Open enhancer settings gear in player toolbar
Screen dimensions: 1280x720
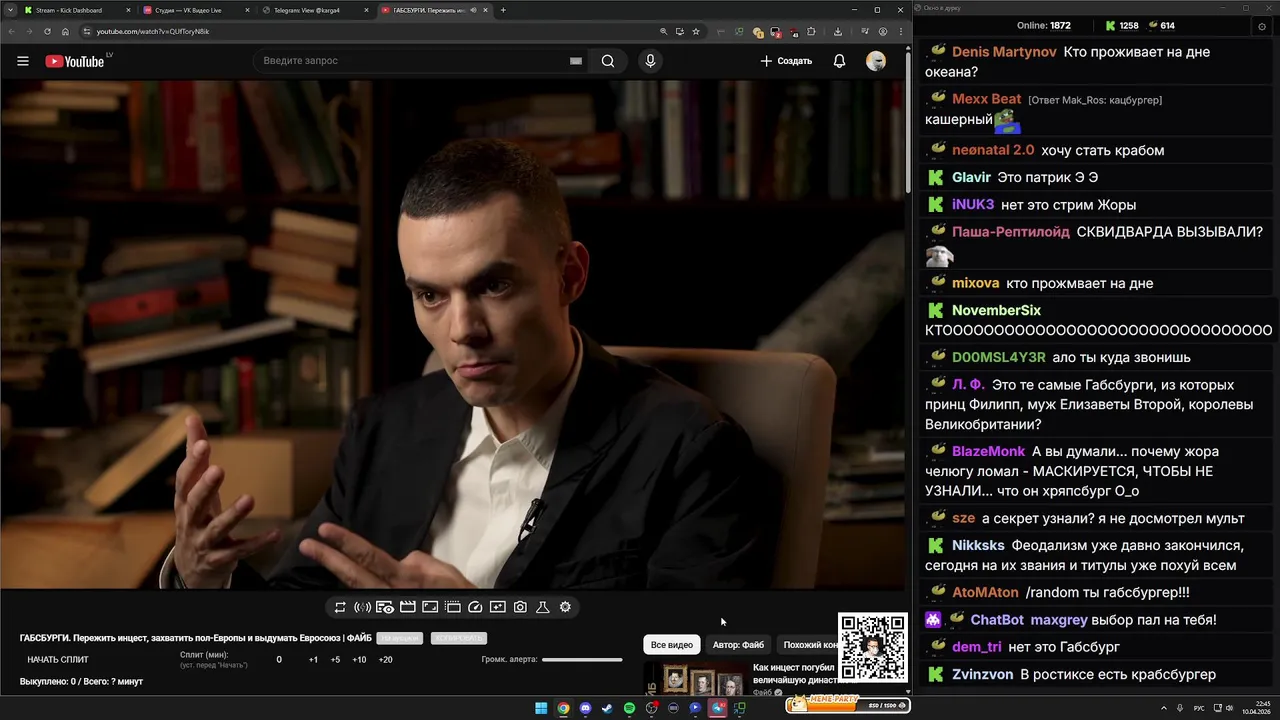(x=565, y=607)
